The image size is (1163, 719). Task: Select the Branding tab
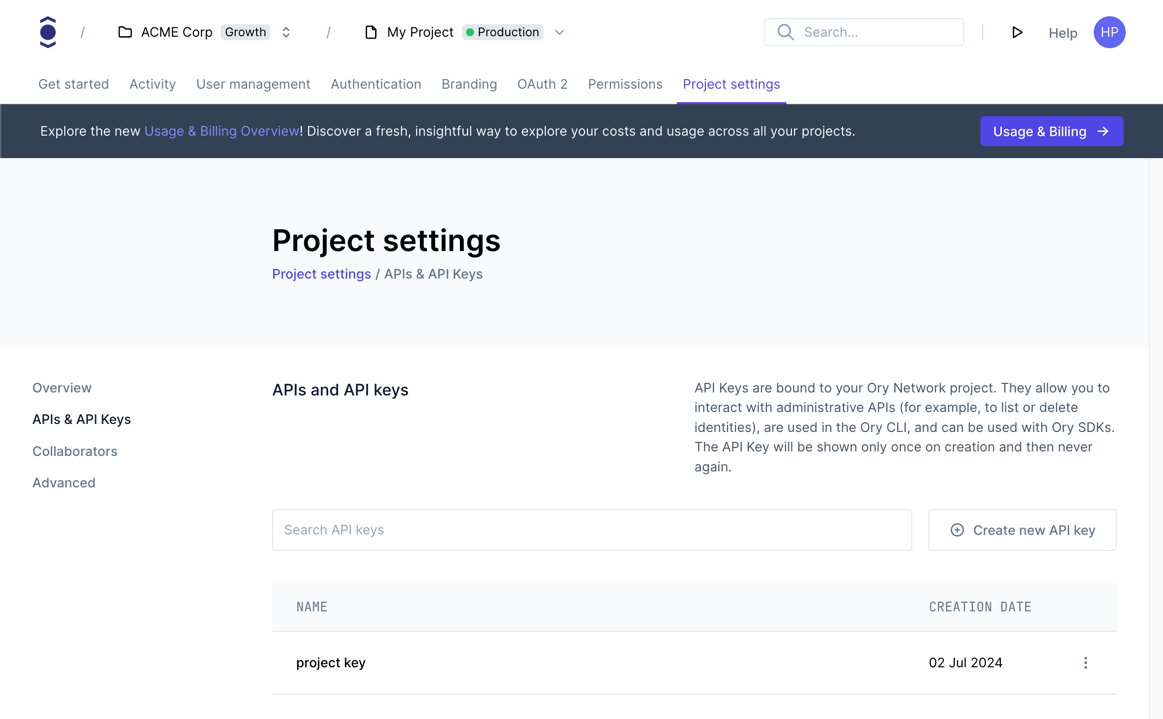tap(469, 84)
